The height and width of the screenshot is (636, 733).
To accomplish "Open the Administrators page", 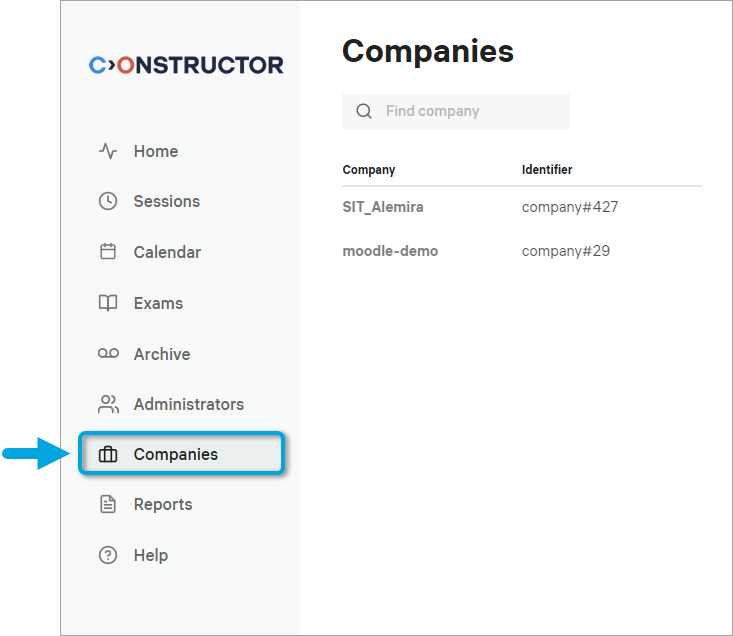I will pyautogui.click(x=188, y=404).
